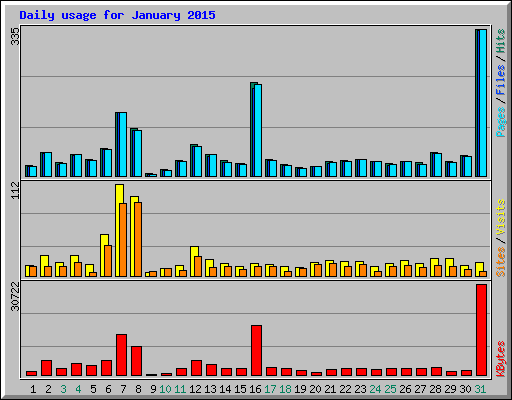The height and width of the screenshot is (400, 512).
Task: Click green day 11 label
Action: (180, 389)
